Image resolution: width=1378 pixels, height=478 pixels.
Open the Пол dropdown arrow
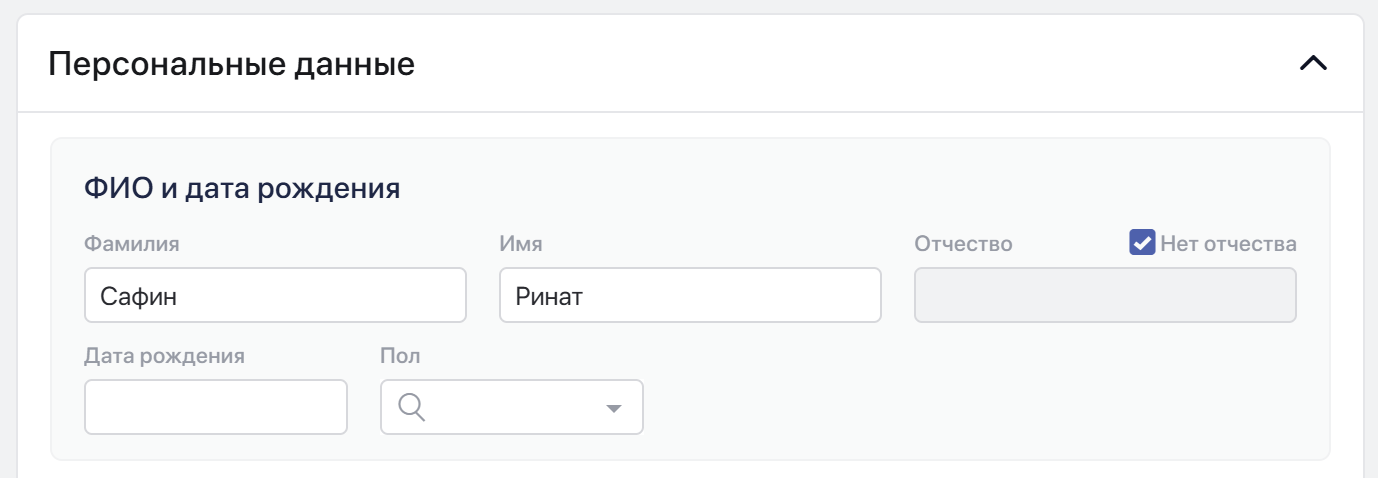[x=613, y=408]
